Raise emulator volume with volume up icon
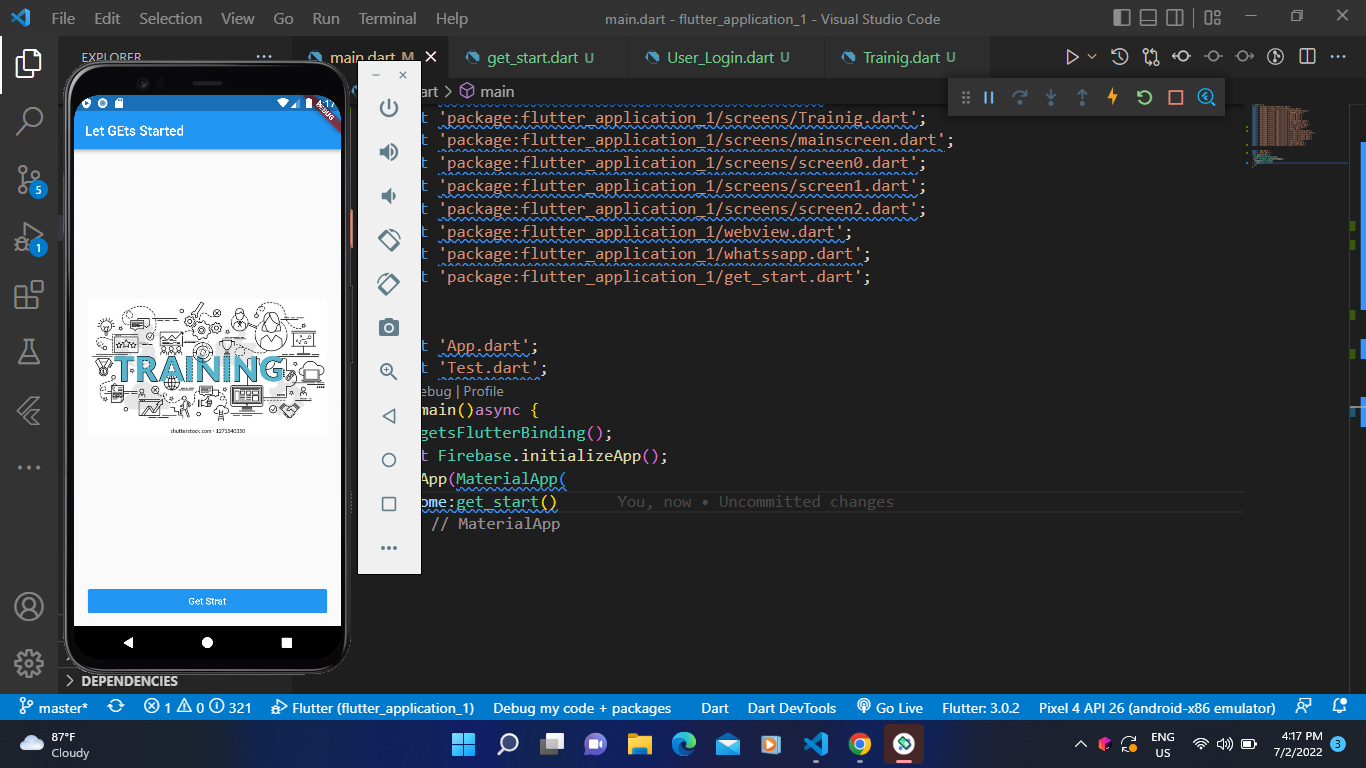 coord(389,152)
